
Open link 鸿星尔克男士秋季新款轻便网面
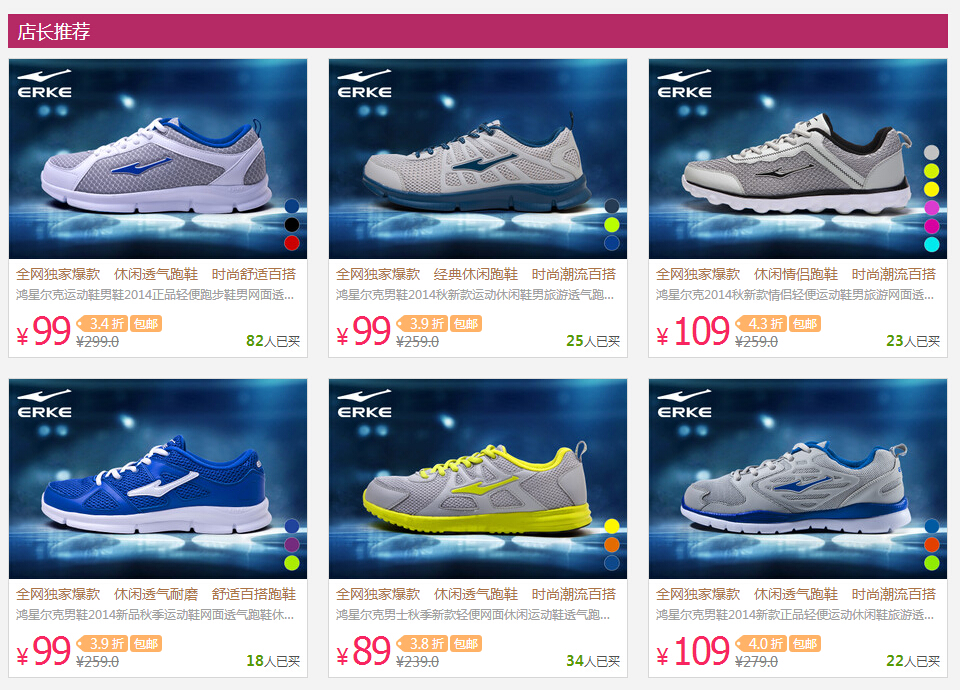coord(473,615)
